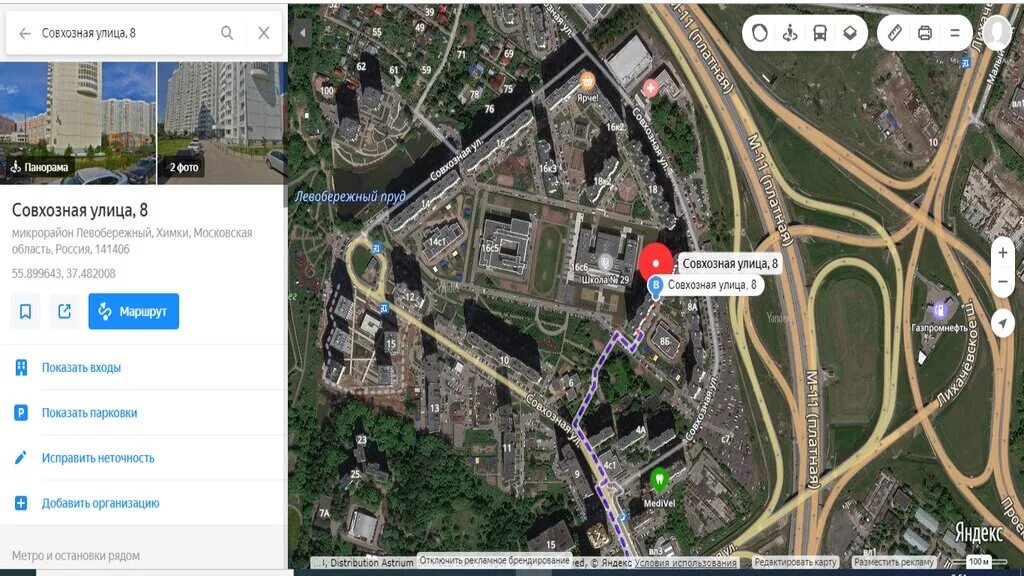
Task: Enable street panoramas mode
Action: point(790,33)
